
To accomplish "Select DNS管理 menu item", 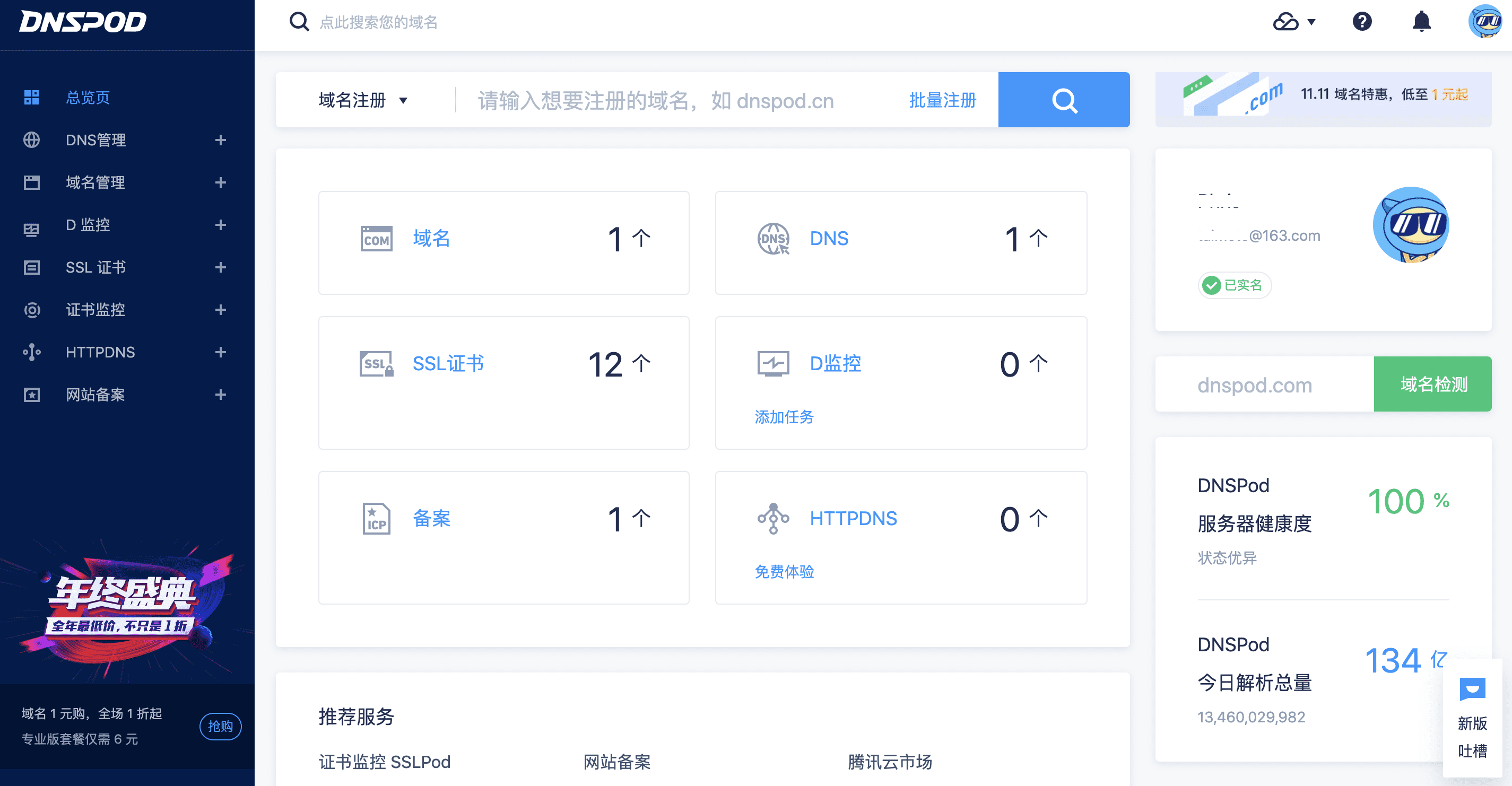I will [x=95, y=139].
